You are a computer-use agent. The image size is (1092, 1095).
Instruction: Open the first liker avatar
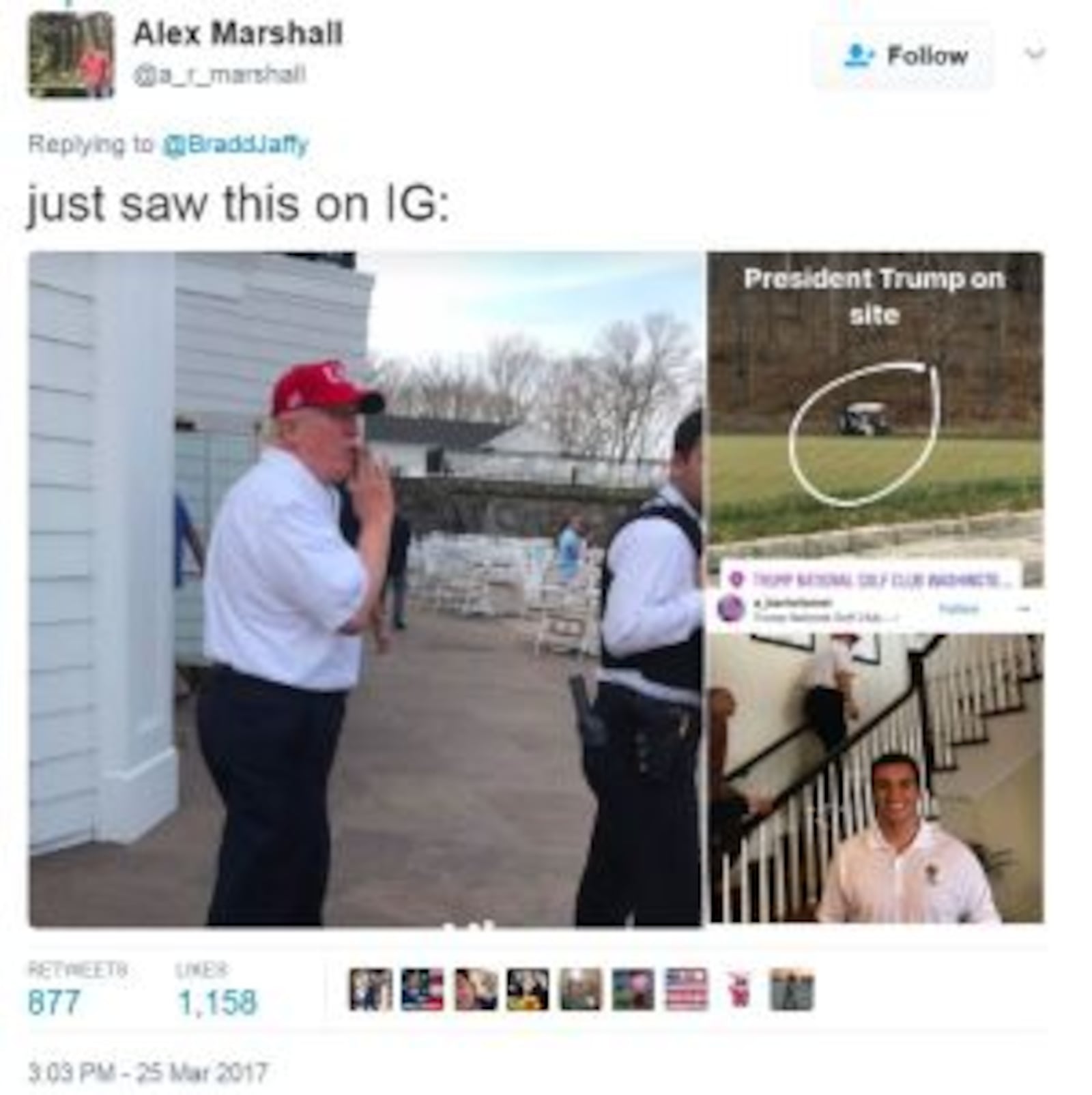pyautogui.click(x=370, y=989)
